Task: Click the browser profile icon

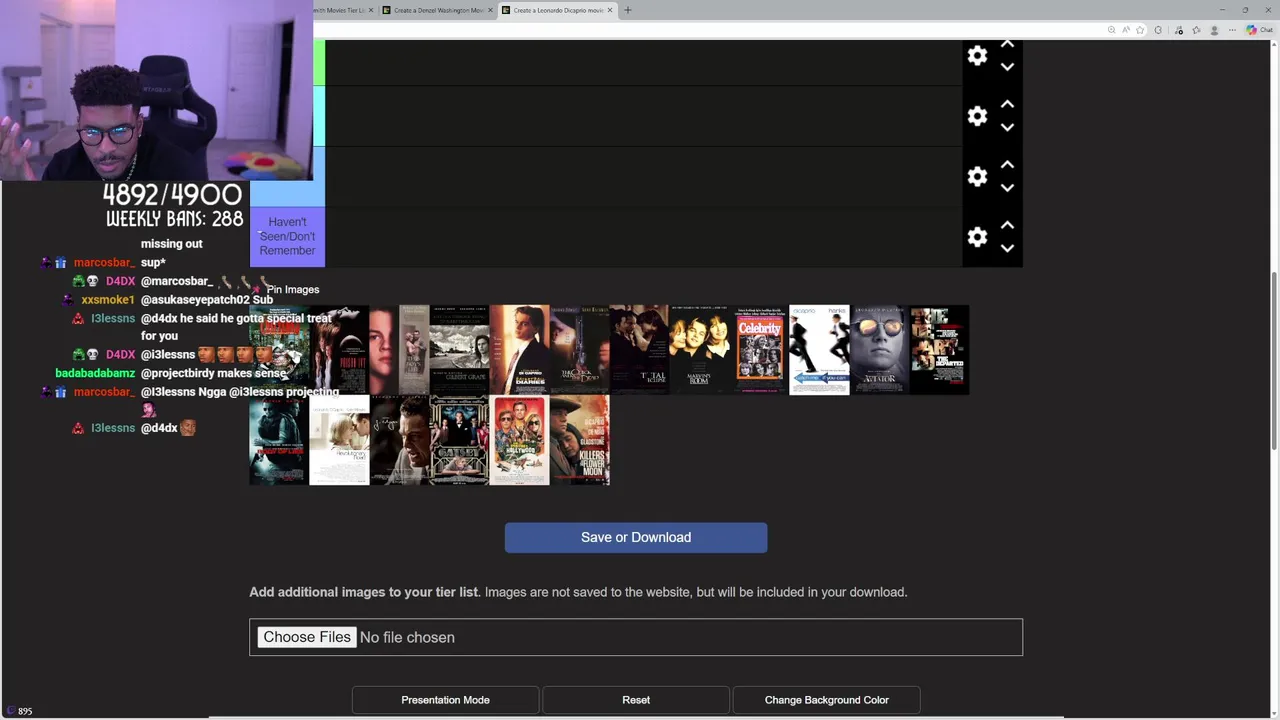Action: [1214, 30]
